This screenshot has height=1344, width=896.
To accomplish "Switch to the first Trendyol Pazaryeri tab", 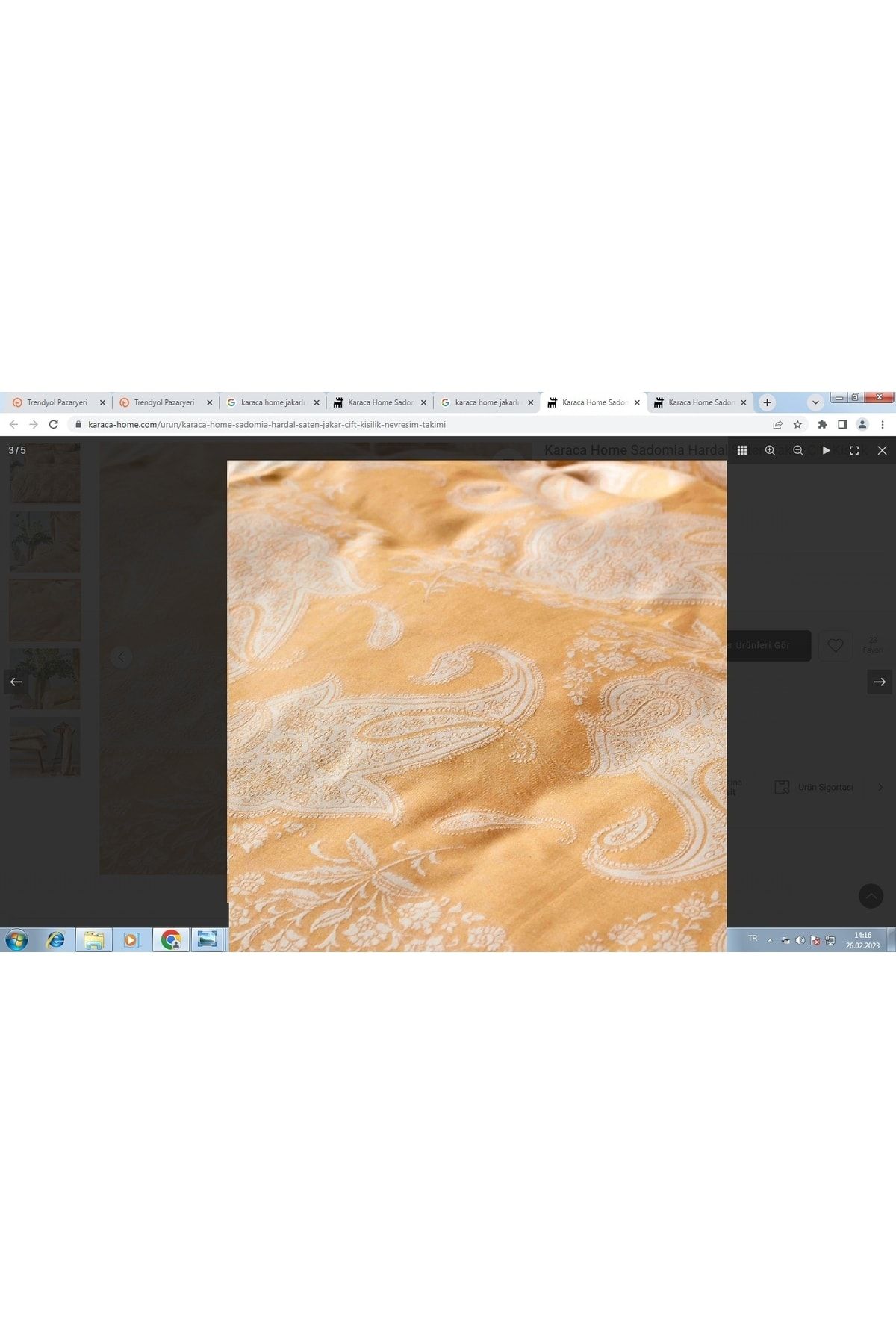I will click(58, 402).
